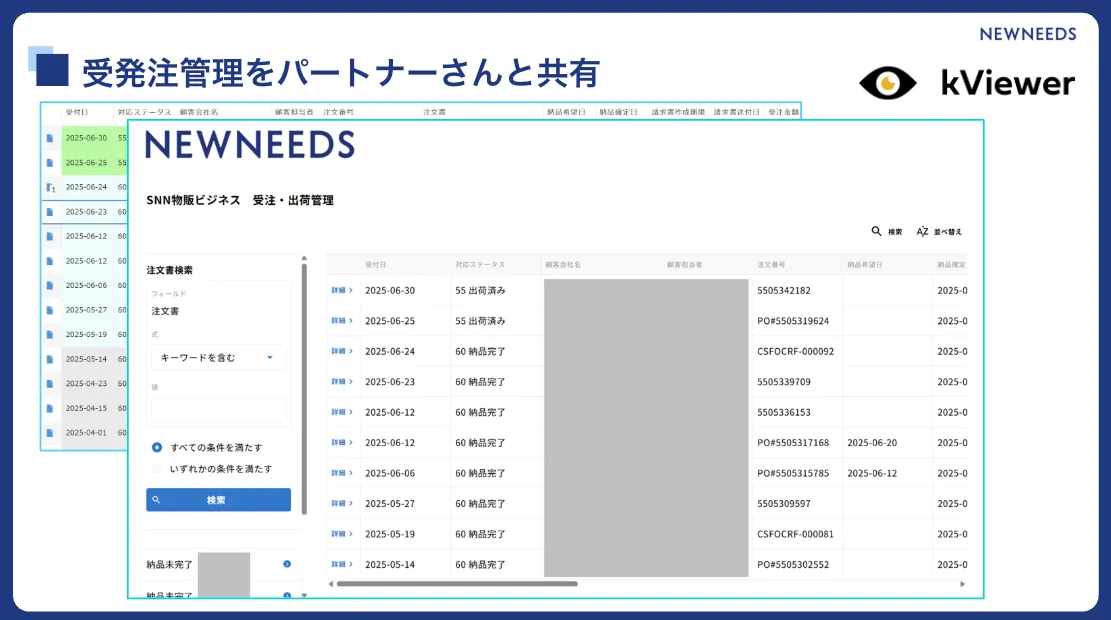Click the magnifier 検索 icon above the table
The width and height of the screenshot is (1111, 620).
click(x=876, y=231)
